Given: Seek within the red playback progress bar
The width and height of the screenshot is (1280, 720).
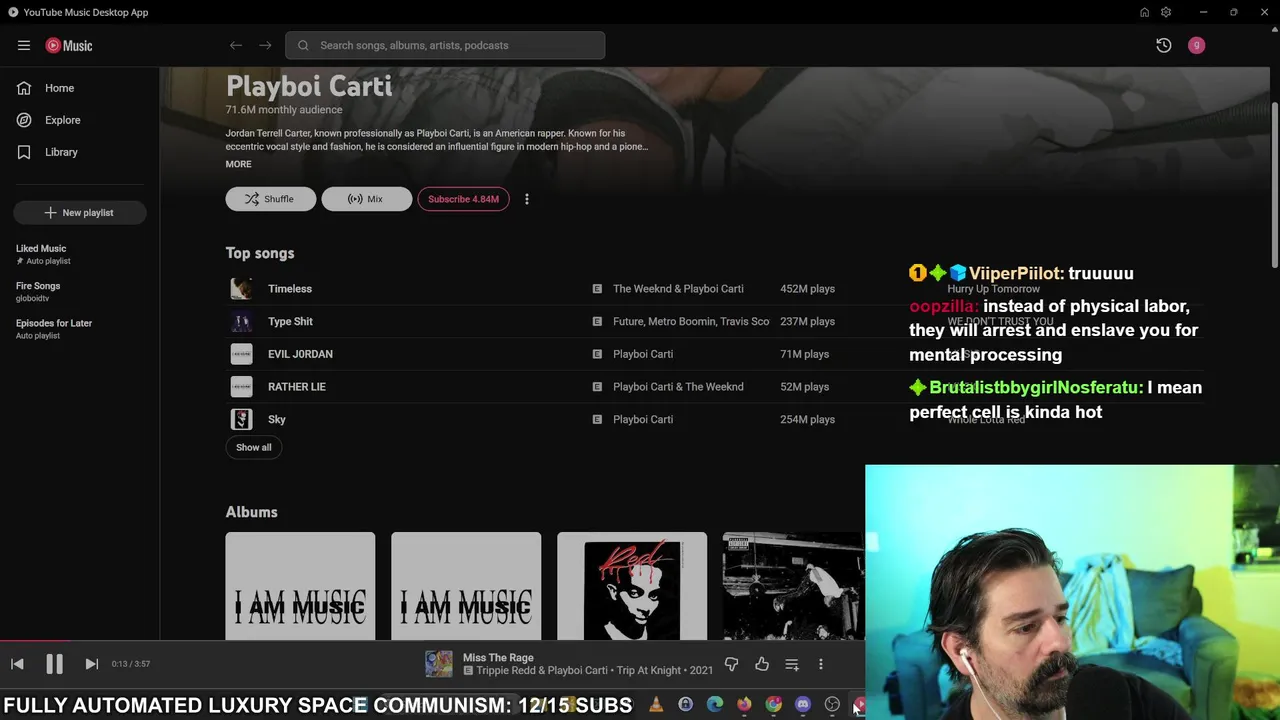Looking at the screenshot, I should [34, 641].
